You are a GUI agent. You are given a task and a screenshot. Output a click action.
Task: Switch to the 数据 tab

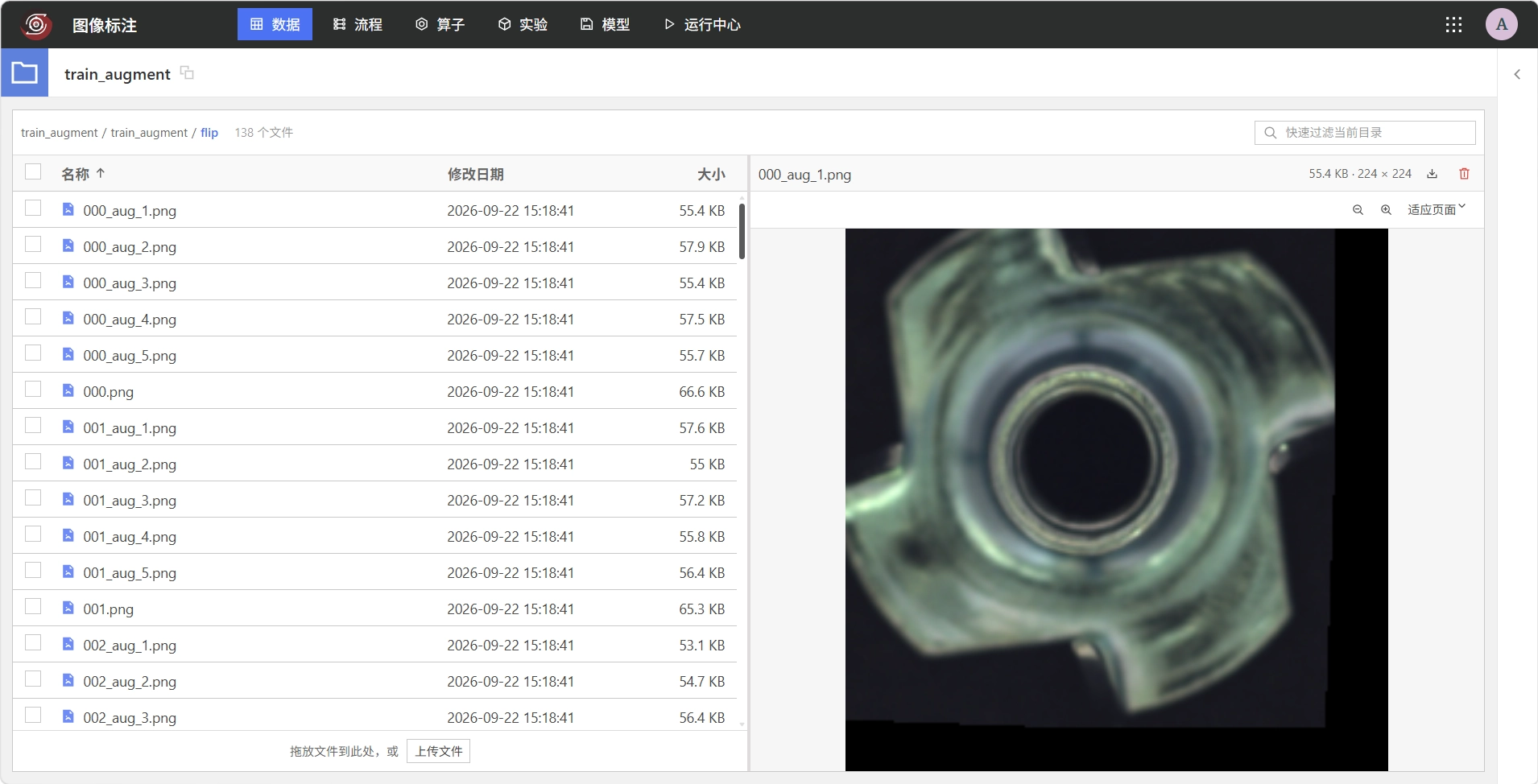click(275, 24)
